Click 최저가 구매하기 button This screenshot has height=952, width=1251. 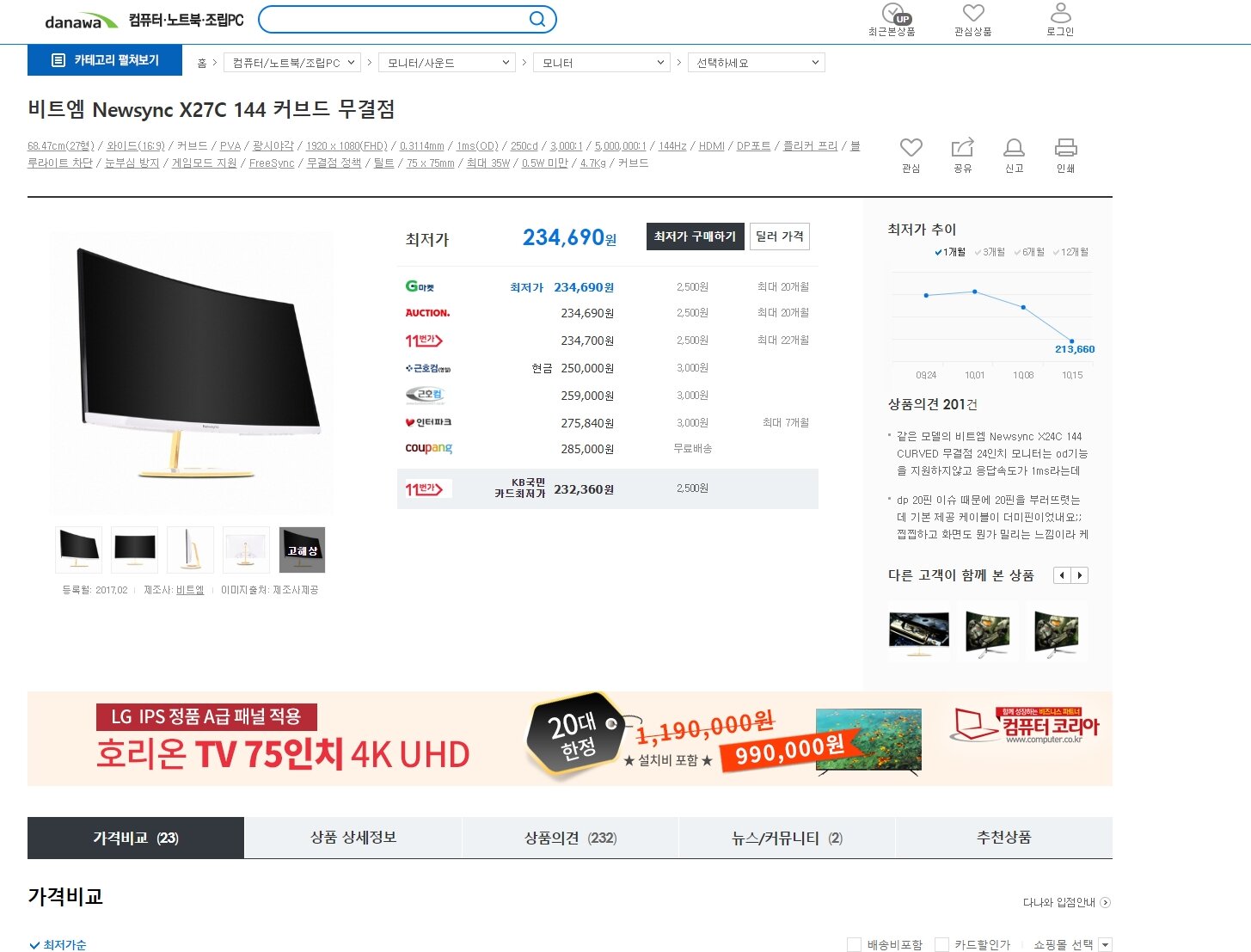click(695, 236)
